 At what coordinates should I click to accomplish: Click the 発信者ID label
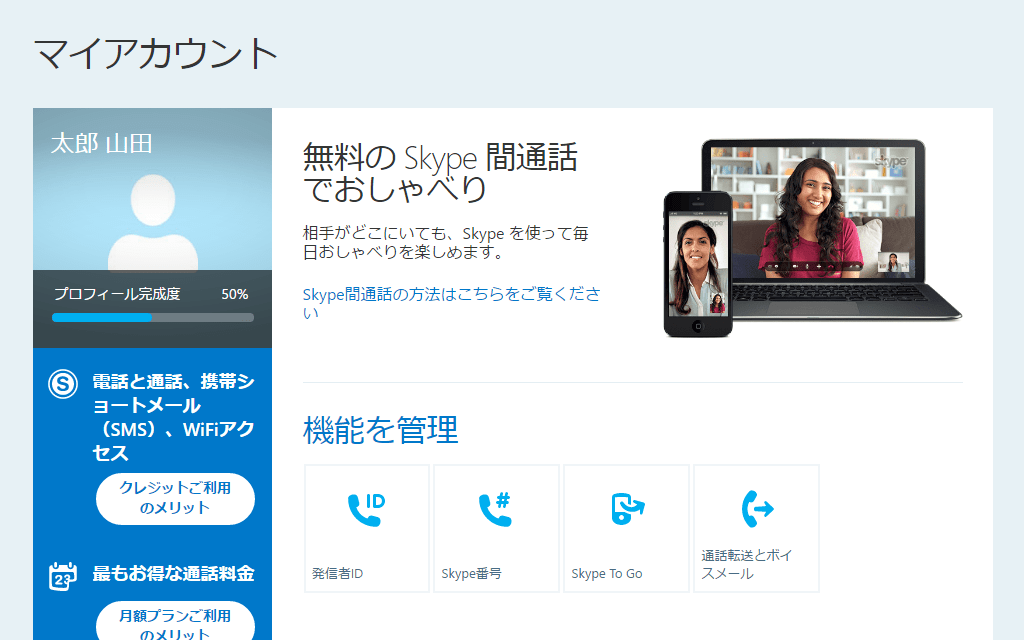(x=337, y=573)
